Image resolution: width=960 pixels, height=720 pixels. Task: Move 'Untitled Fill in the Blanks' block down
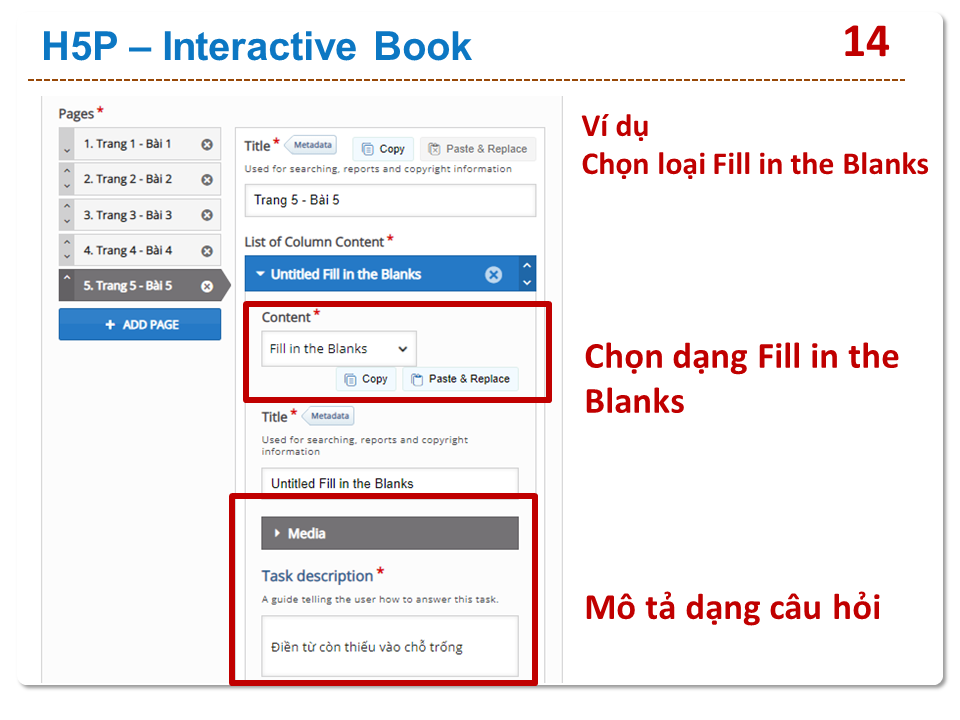527,283
